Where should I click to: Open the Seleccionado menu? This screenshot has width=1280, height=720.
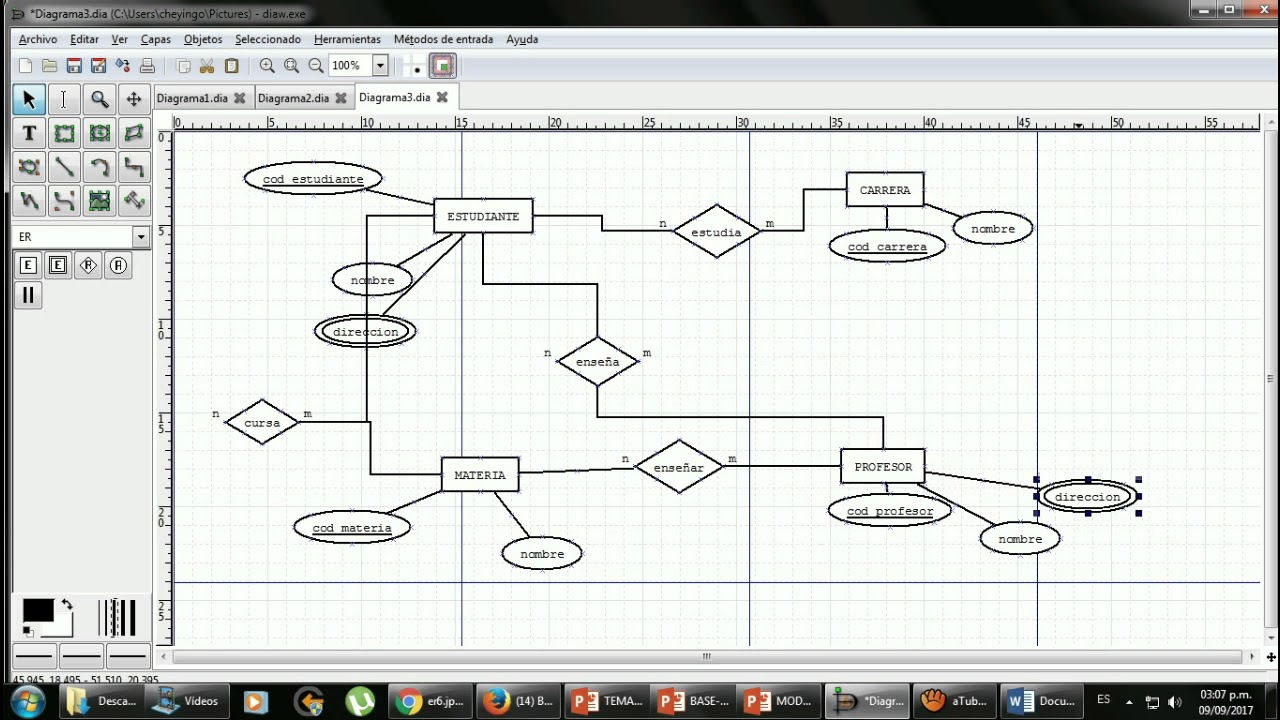[268, 39]
